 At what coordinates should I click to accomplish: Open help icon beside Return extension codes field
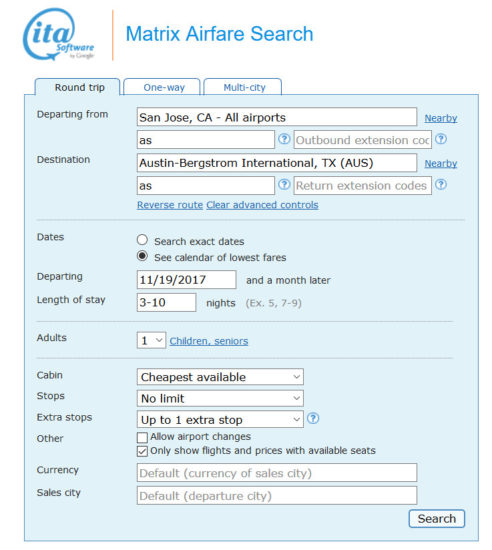[x=441, y=184]
